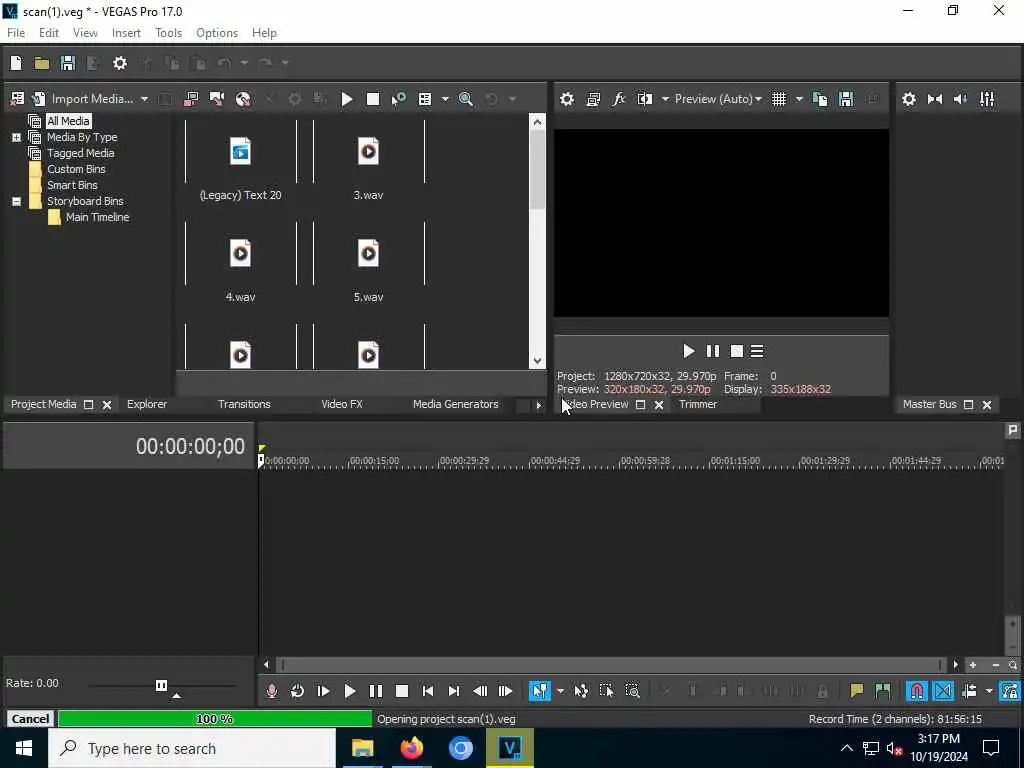
Task: Open Master Bus audio properties gear
Action: pyautogui.click(x=908, y=99)
